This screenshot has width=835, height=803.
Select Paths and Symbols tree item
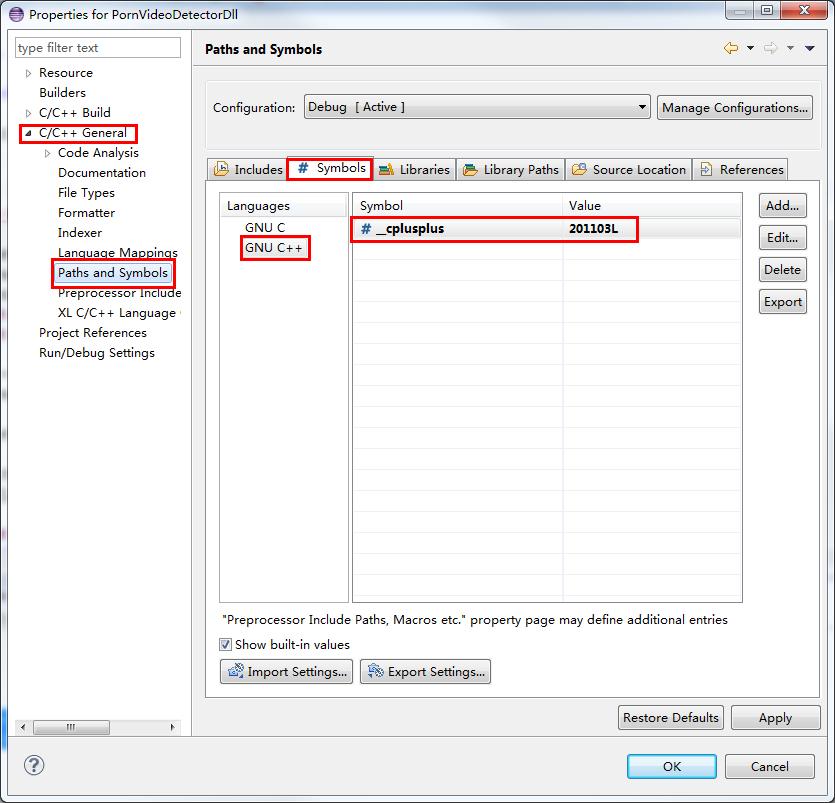pos(113,273)
